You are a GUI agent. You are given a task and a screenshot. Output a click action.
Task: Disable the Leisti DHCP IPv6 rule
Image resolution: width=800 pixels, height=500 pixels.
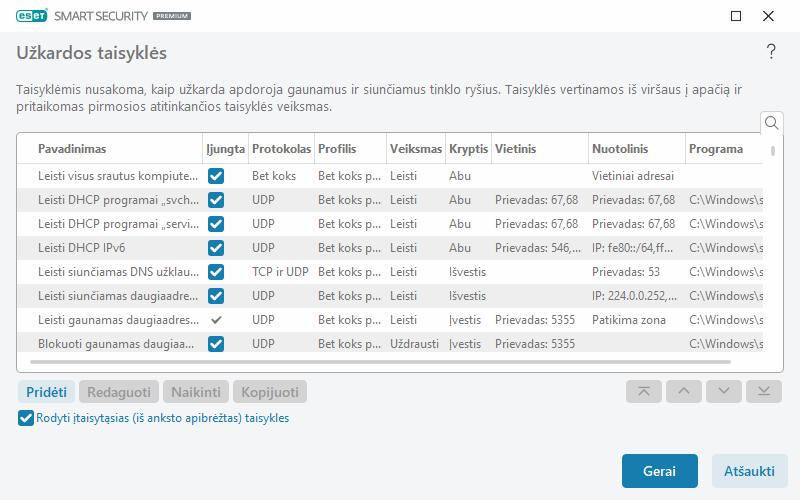[x=216, y=248]
